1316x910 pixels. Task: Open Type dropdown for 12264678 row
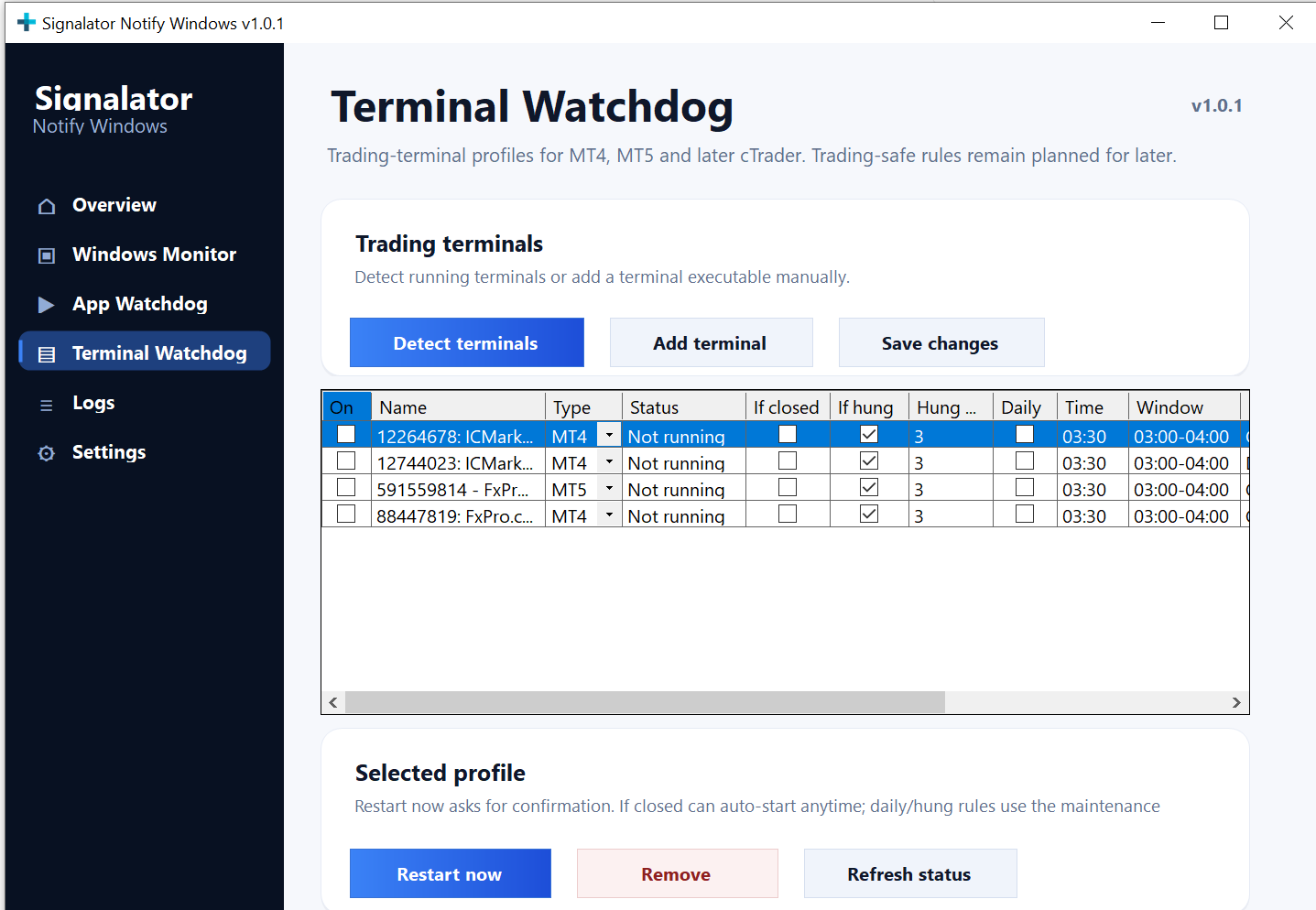[609, 435]
